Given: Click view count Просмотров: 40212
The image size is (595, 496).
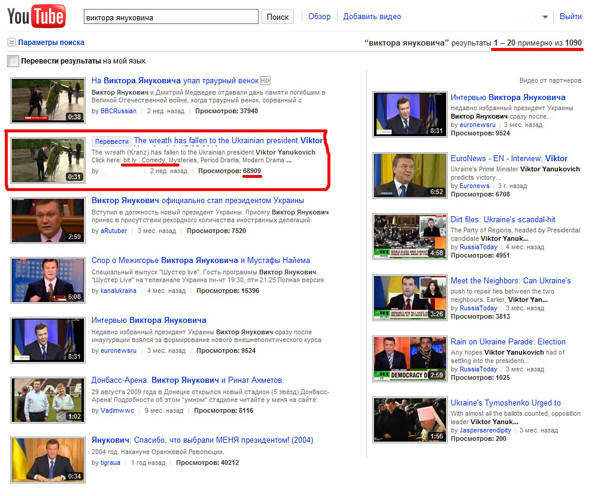Looking at the screenshot, I should 208,463.
